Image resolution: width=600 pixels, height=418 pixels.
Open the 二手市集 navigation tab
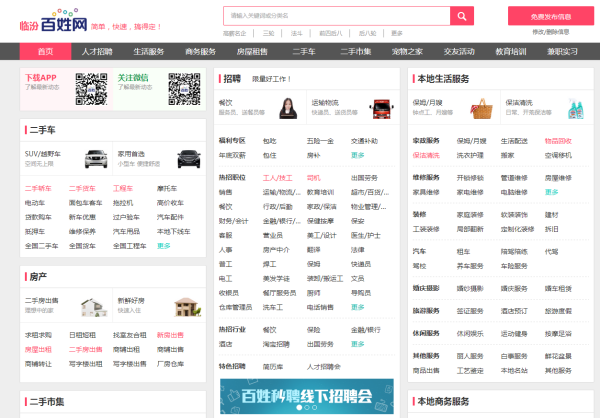click(355, 51)
